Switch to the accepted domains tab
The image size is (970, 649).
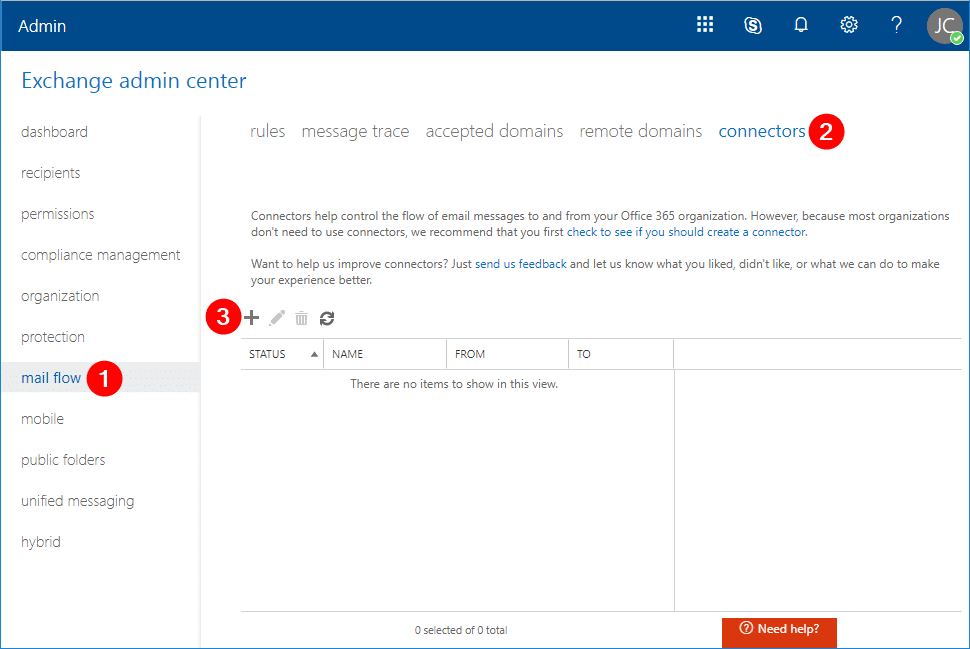click(x=494, y=131)
